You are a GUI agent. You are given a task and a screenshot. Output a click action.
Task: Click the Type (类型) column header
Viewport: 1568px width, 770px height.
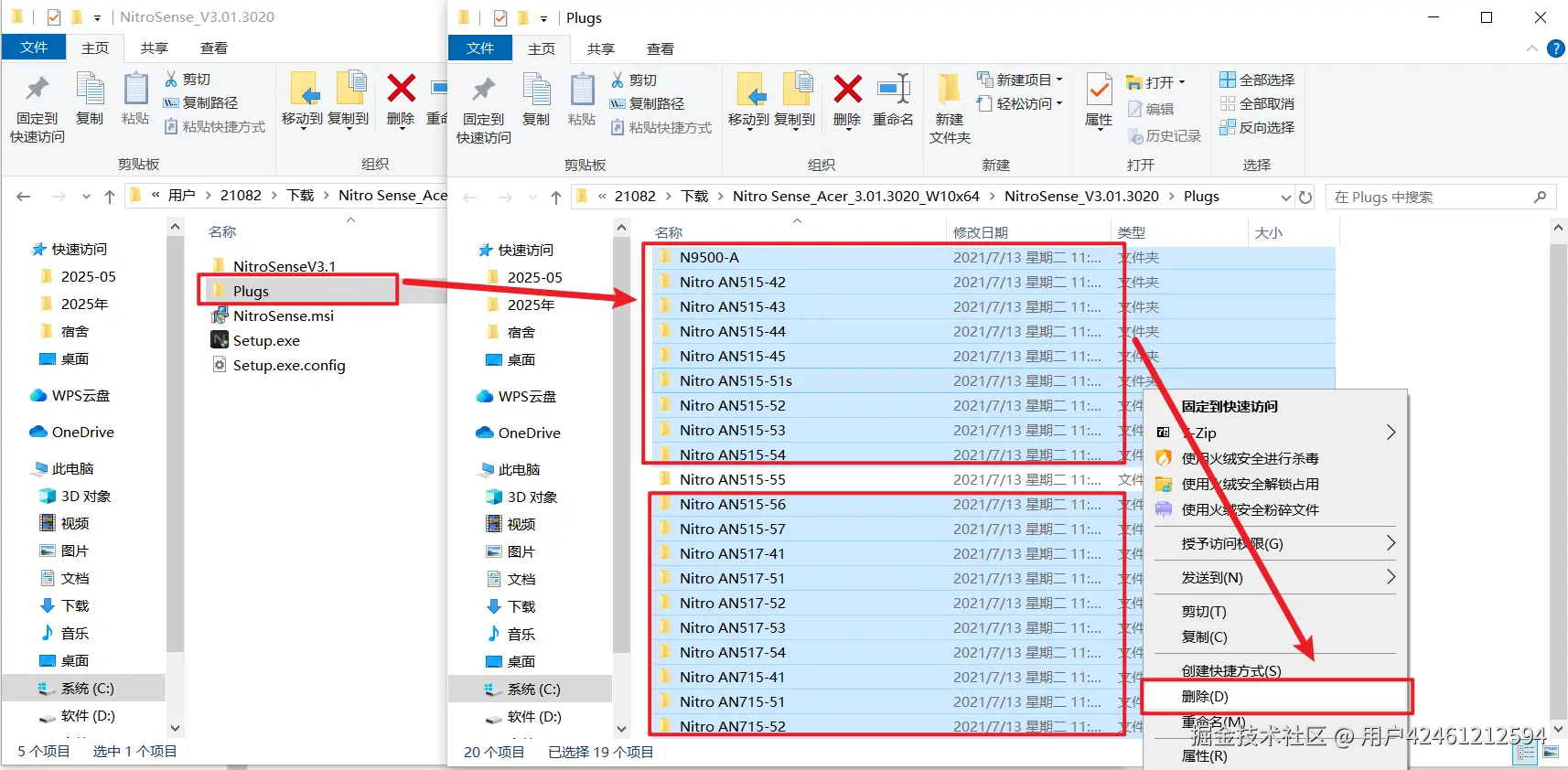[x=1179, y=232]
